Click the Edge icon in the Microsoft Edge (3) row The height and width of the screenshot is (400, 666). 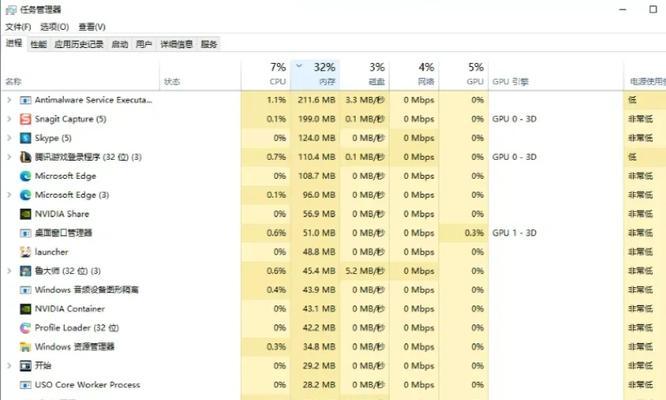tap(25, 195)
